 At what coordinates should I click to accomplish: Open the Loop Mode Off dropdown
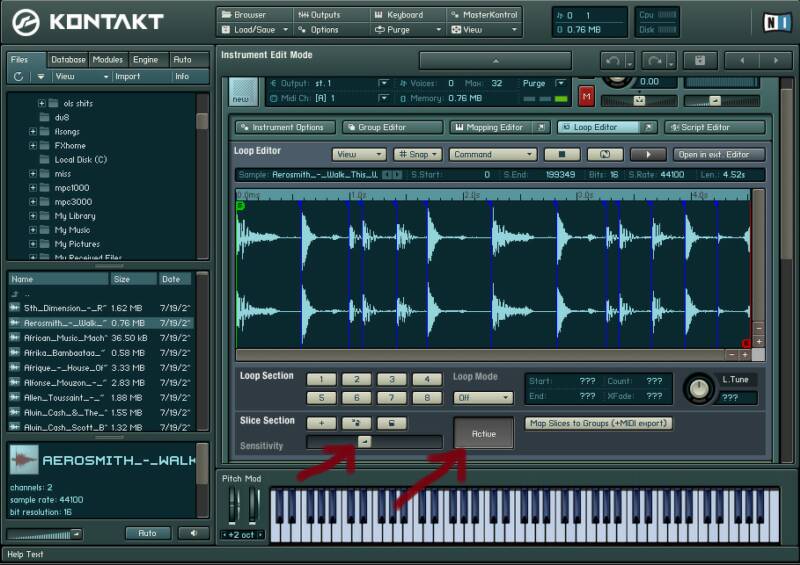pos(483,398)
